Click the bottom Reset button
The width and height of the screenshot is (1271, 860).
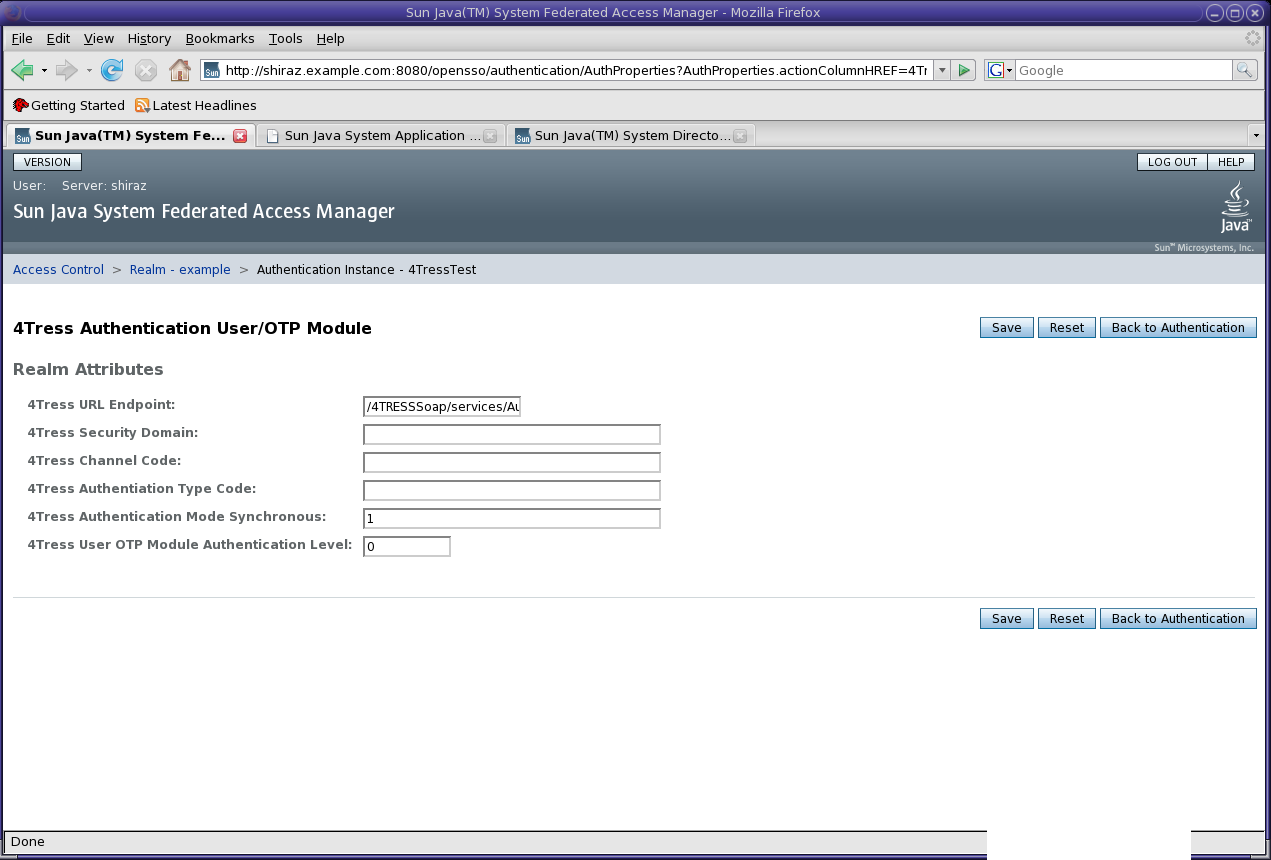point(1067,619)
